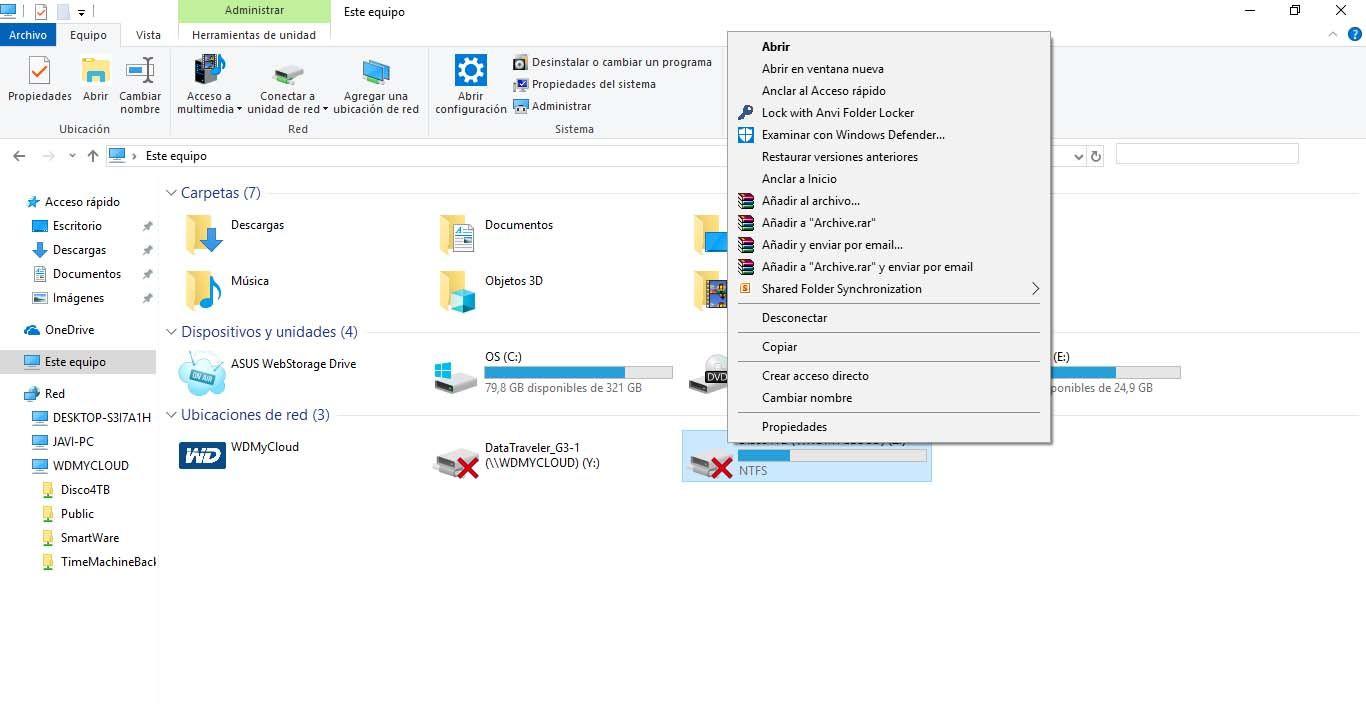Click Desinstalar o cambiar un programa icon
This screenshot has height=708, width=1366.
[x=521, y=61]
